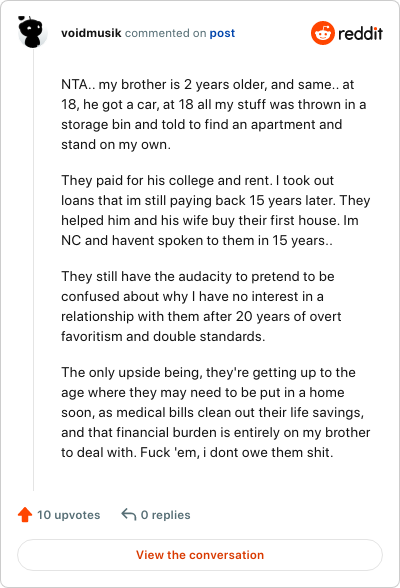Click the "commented on" label
400x588 pixels.
click(165, 33)
